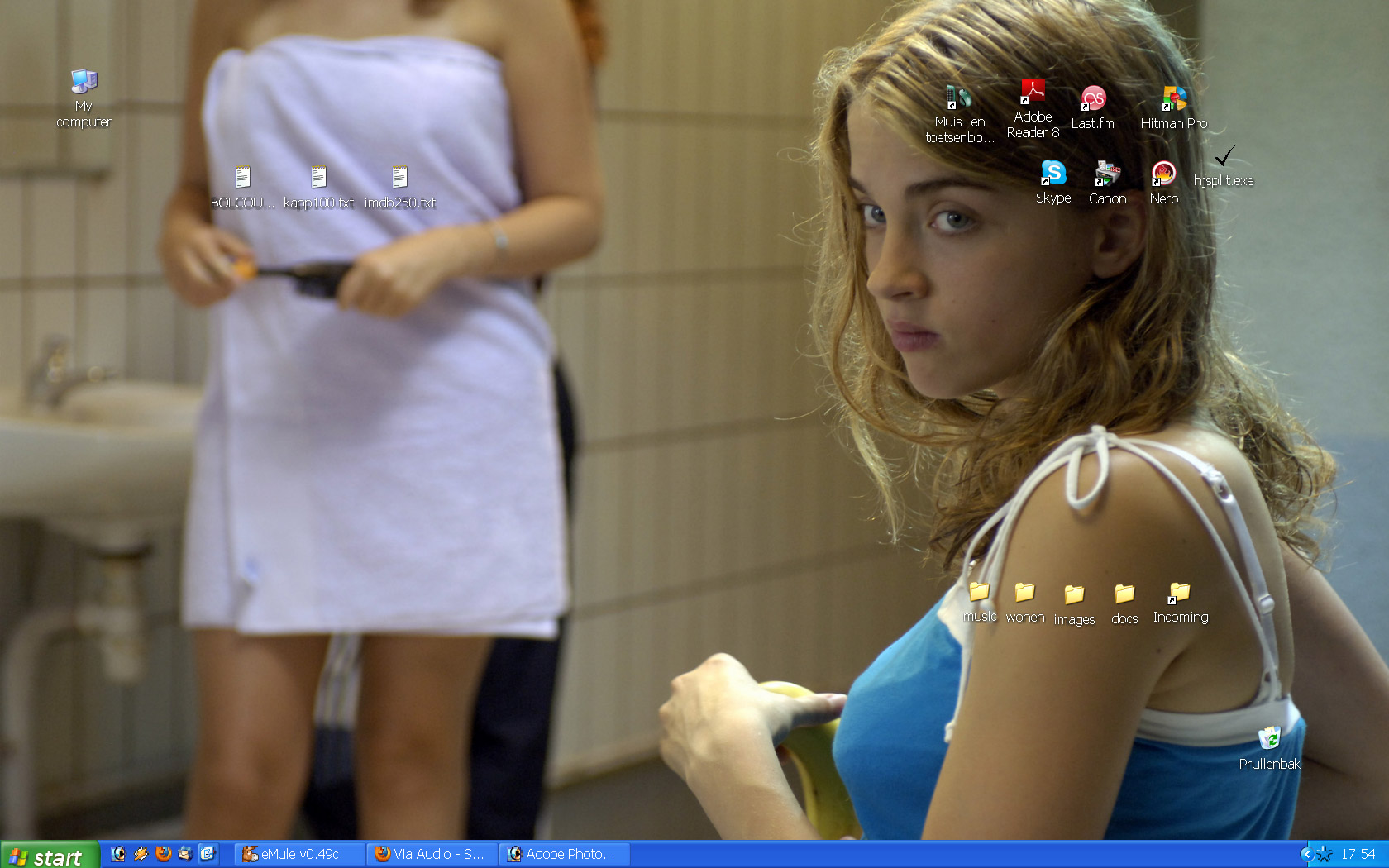Open the music folder
The width and height of the screenshot is (1389, 868).
[x=979, y=593]
